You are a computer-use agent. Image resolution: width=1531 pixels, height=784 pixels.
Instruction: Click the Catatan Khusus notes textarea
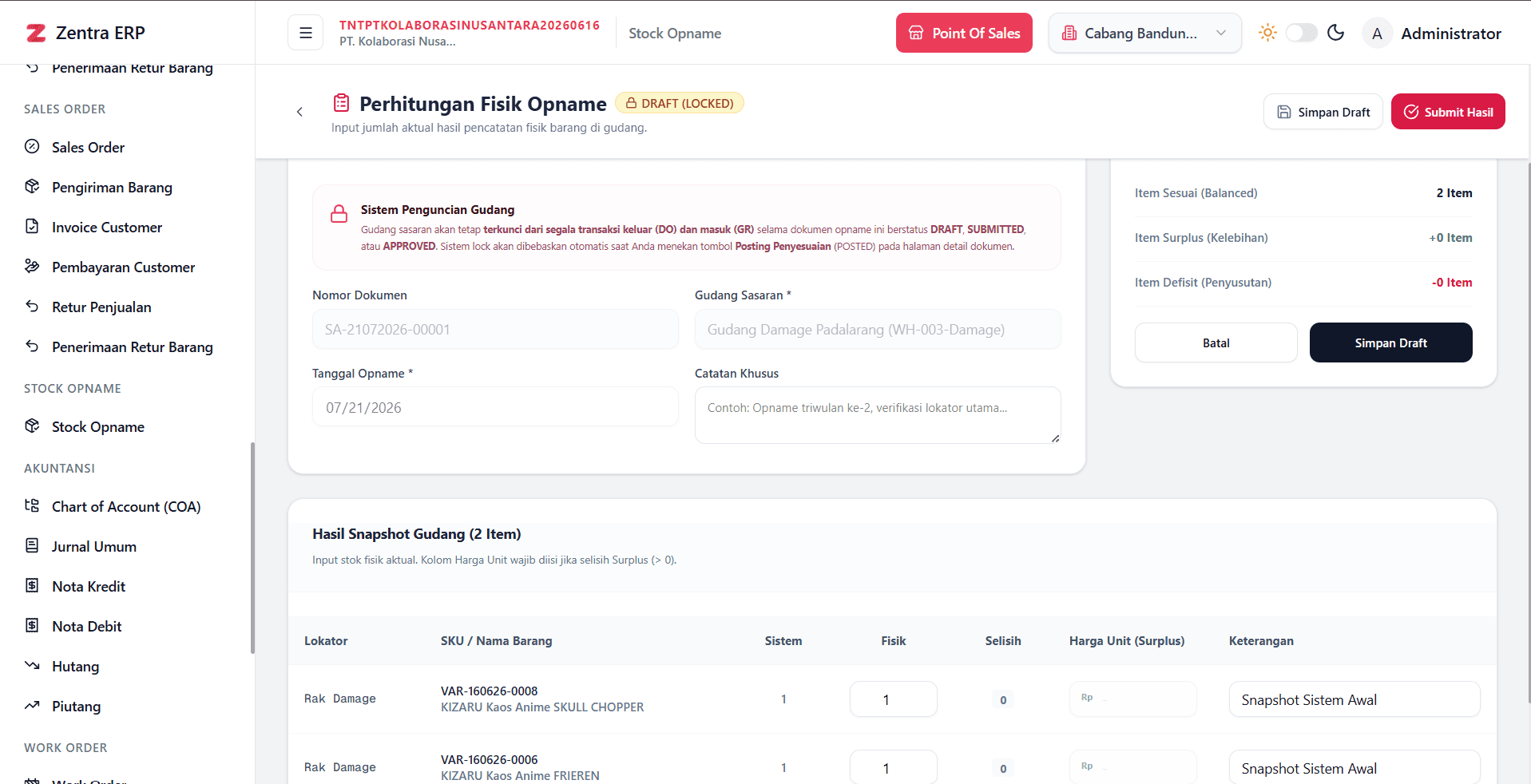coord(878,415)
